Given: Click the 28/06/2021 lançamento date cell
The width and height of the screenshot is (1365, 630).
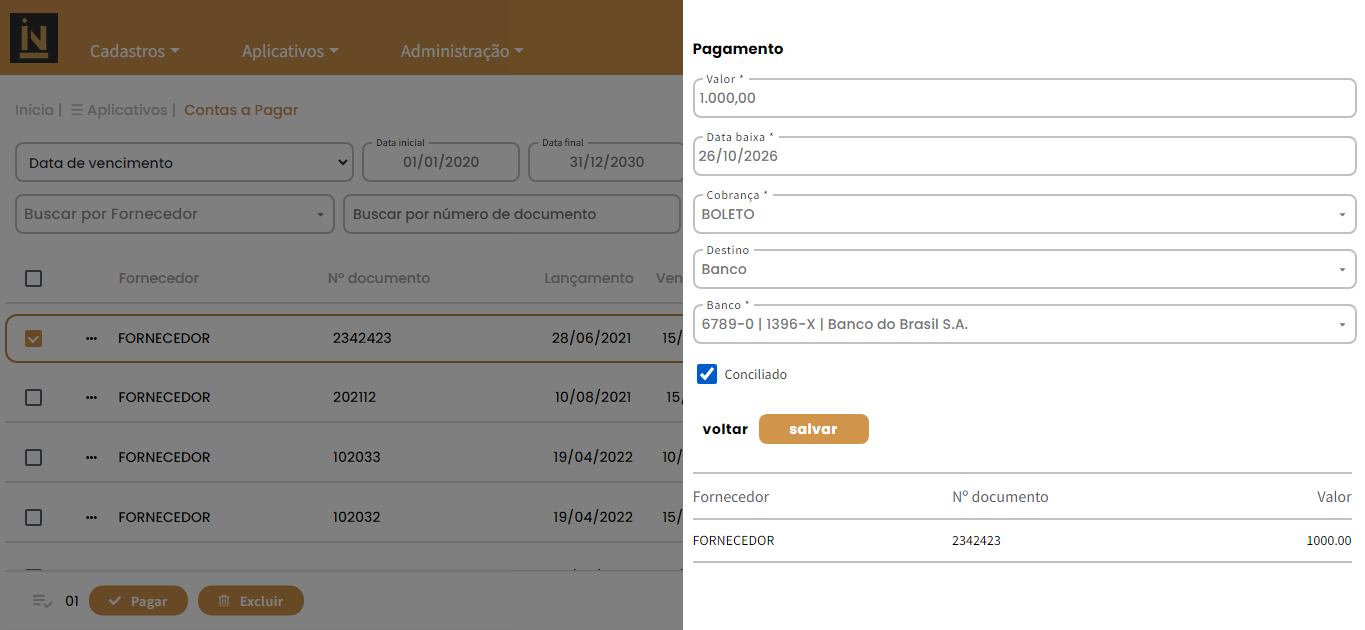Looking at the screenshot, I should coord(591,338).
